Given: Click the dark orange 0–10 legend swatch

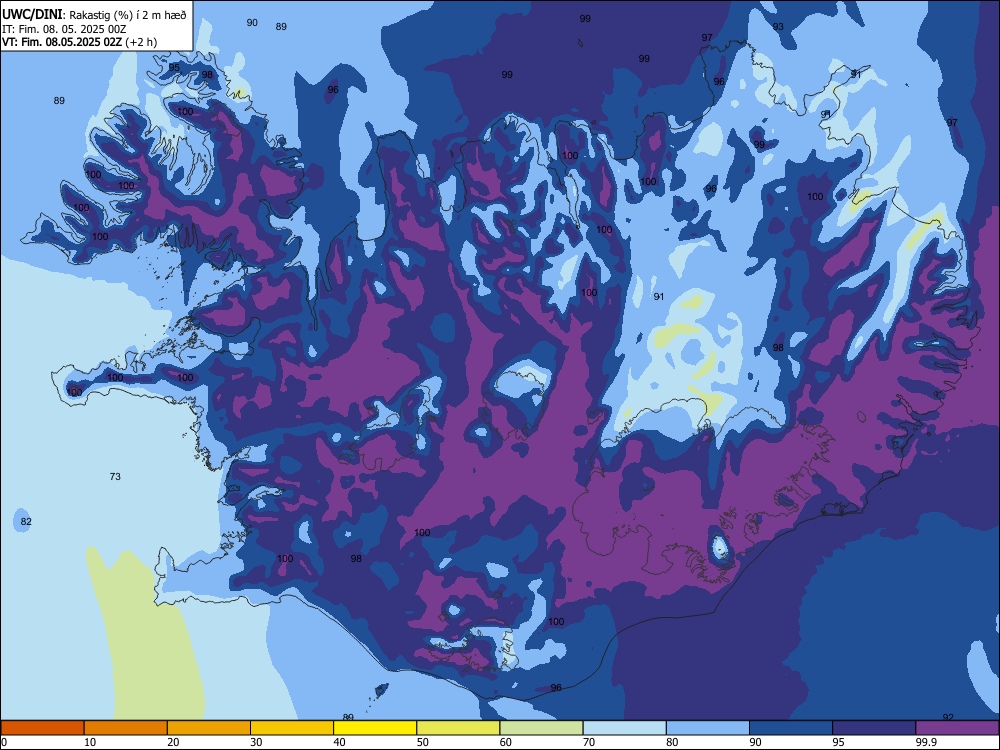Looking at the screenshot, I should pos(42,728).
